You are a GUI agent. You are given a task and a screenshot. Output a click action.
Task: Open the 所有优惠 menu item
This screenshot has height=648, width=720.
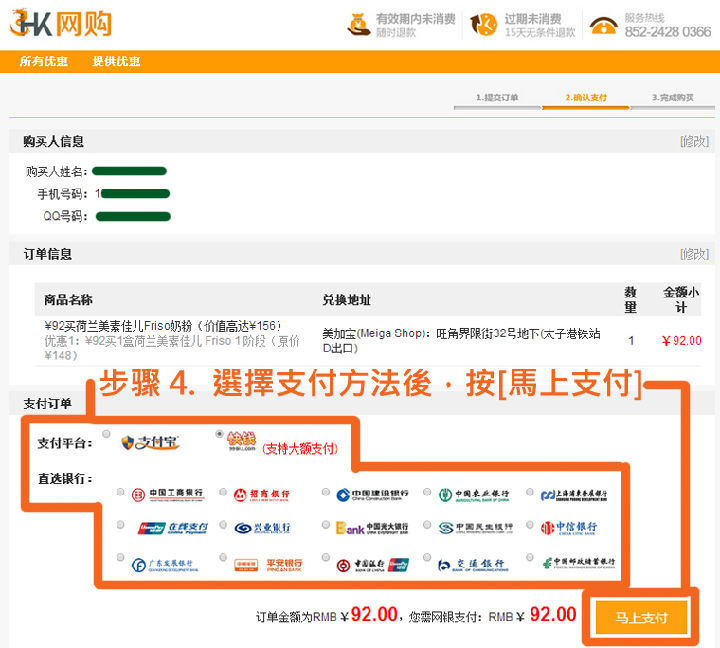pyautogui.click(x=44, y=62)
